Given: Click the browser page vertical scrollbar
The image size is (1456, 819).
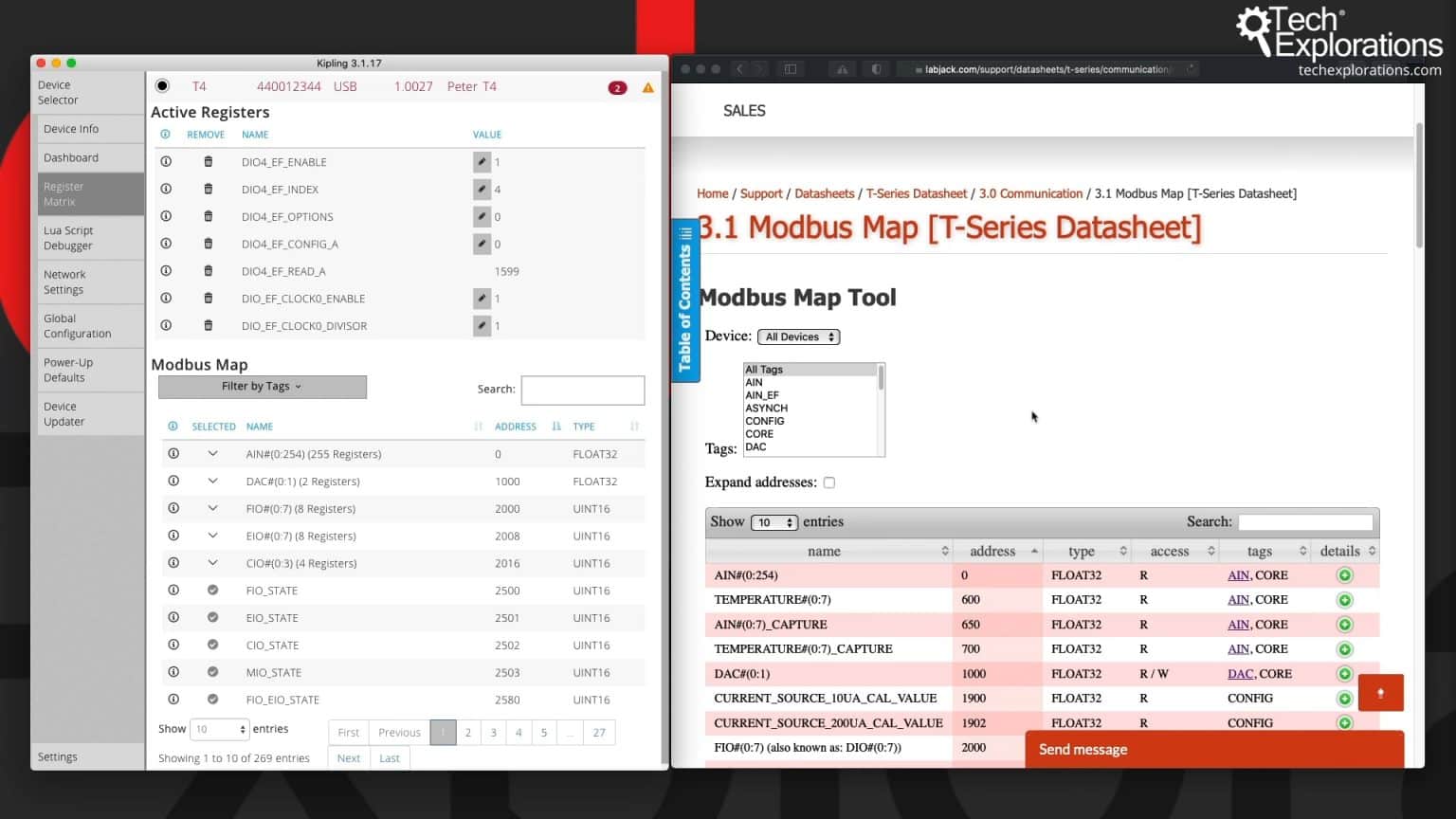Looking at the screenshot, I should click(1419, 185).
